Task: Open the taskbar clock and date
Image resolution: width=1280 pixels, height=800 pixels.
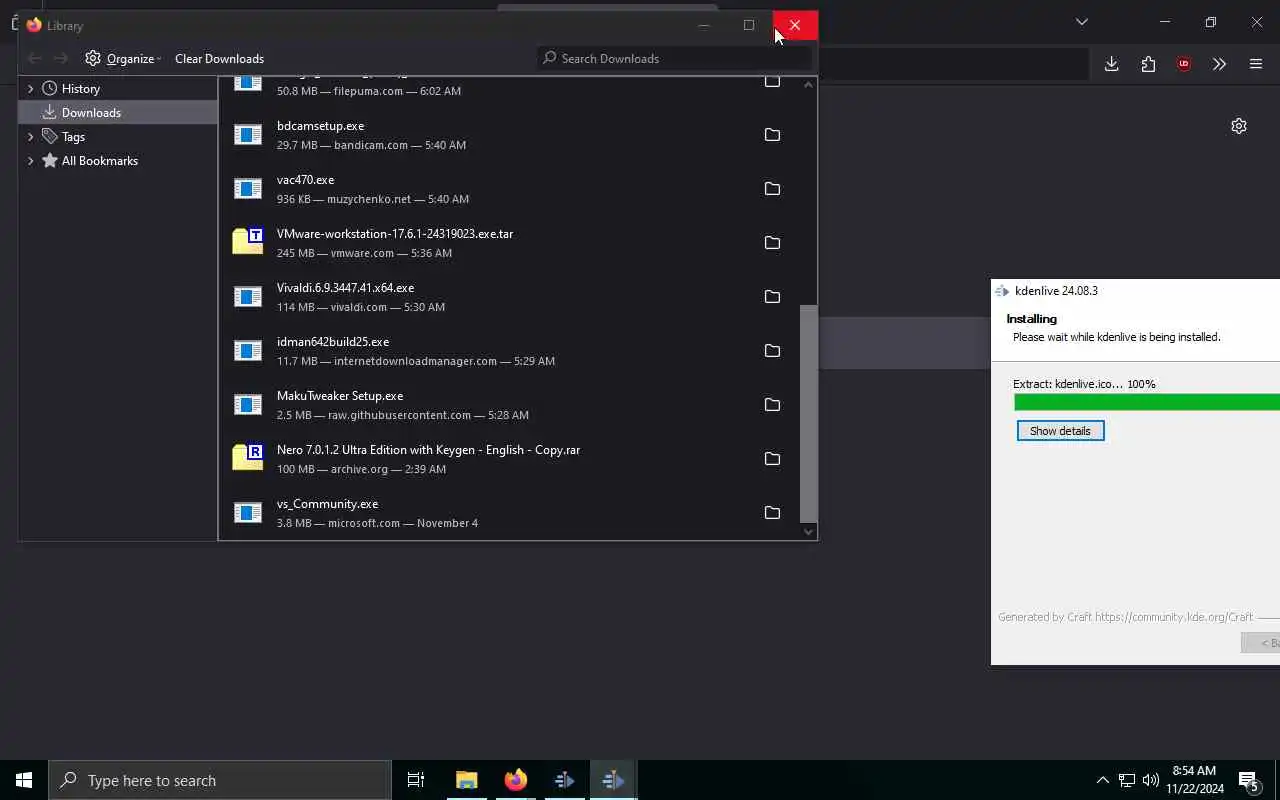Action: 1194,780
